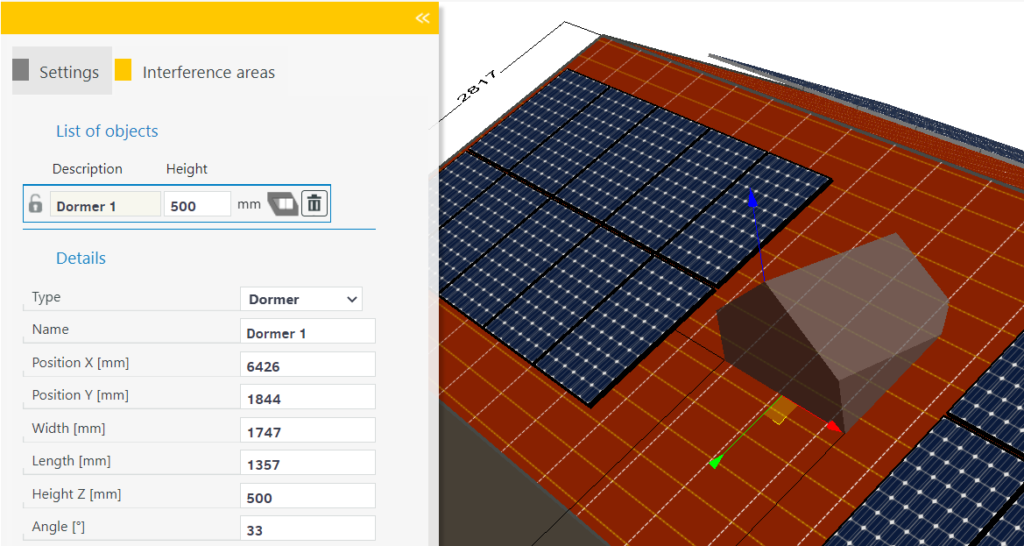Toggle lock on Dormer 1 object
Viewport: 1024px width, 546px height.
click(x=35, y=205)
